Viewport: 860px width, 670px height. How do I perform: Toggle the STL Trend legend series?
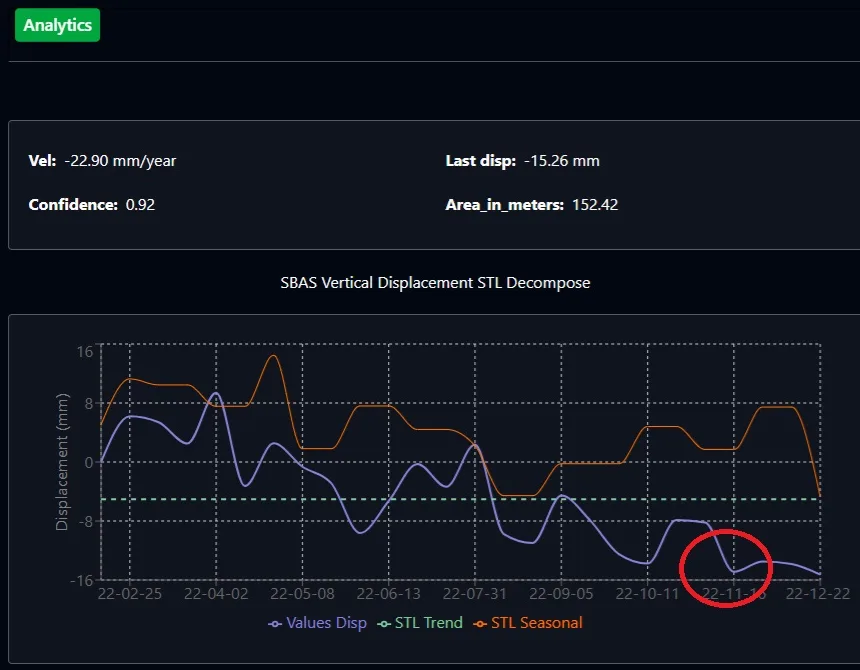click(x=420, y=623)
